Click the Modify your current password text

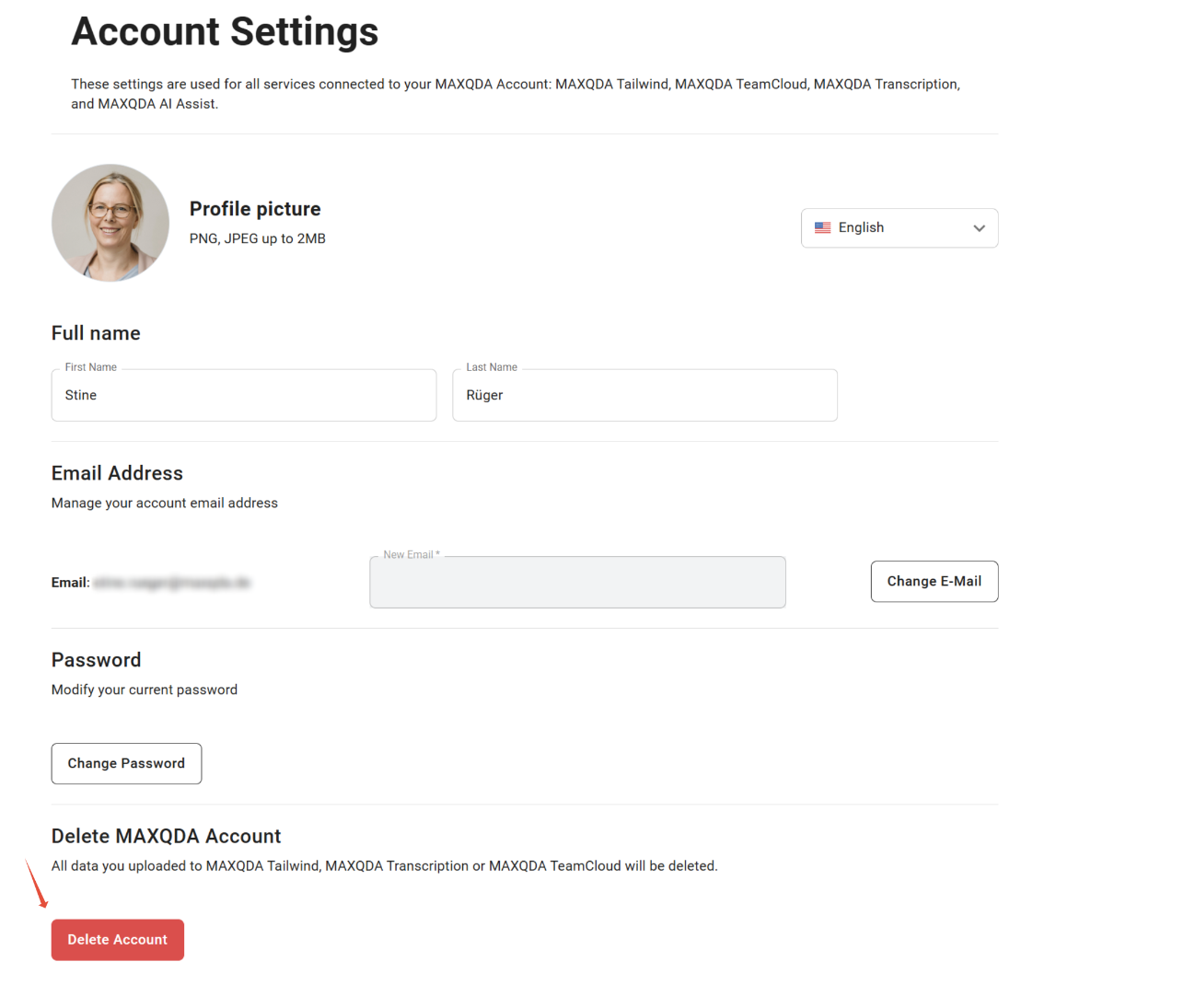click(x=145, y=689)
